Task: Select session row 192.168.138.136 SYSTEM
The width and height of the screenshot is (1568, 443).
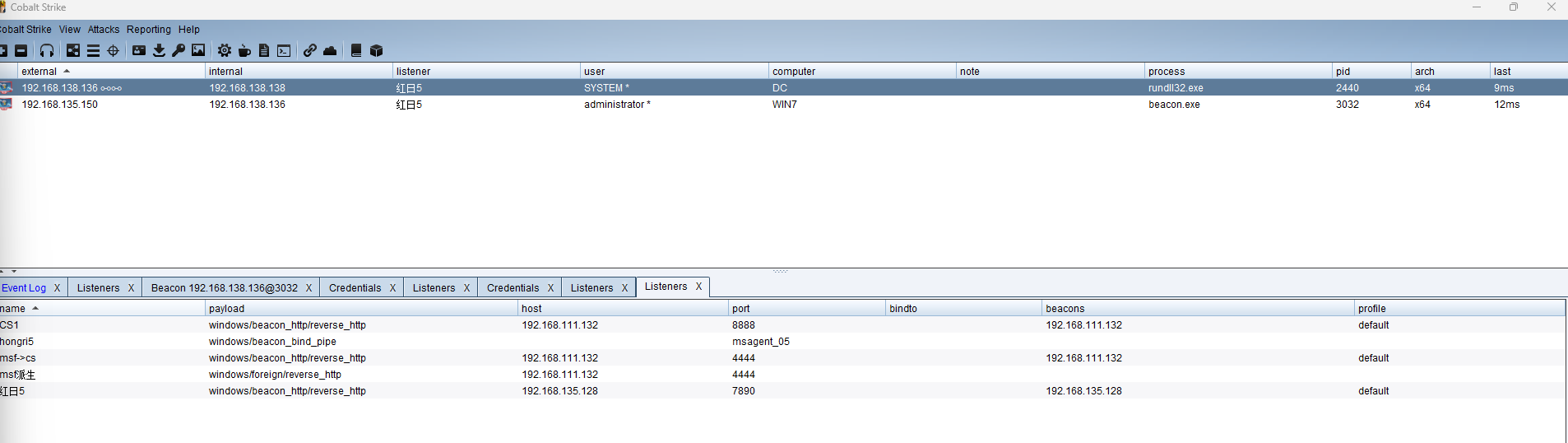Action: tap(784, 88)
